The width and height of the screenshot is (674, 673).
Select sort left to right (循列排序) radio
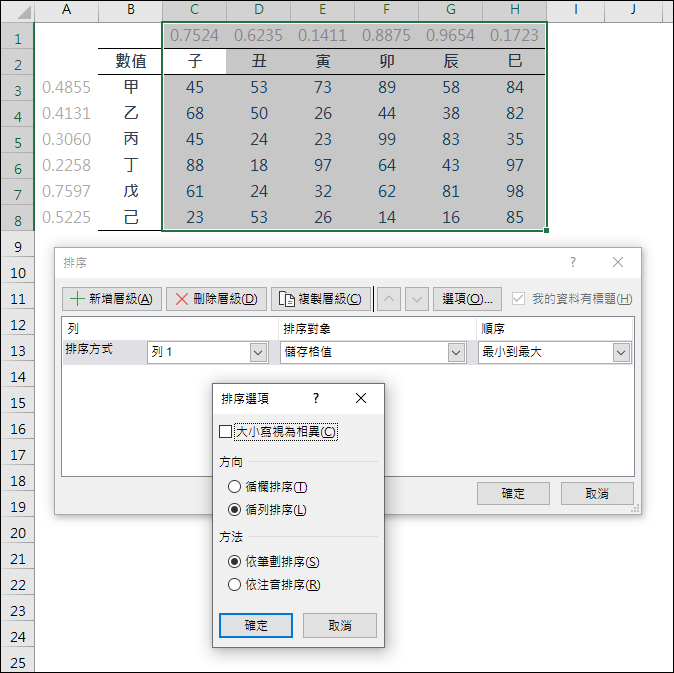point(234,510)
